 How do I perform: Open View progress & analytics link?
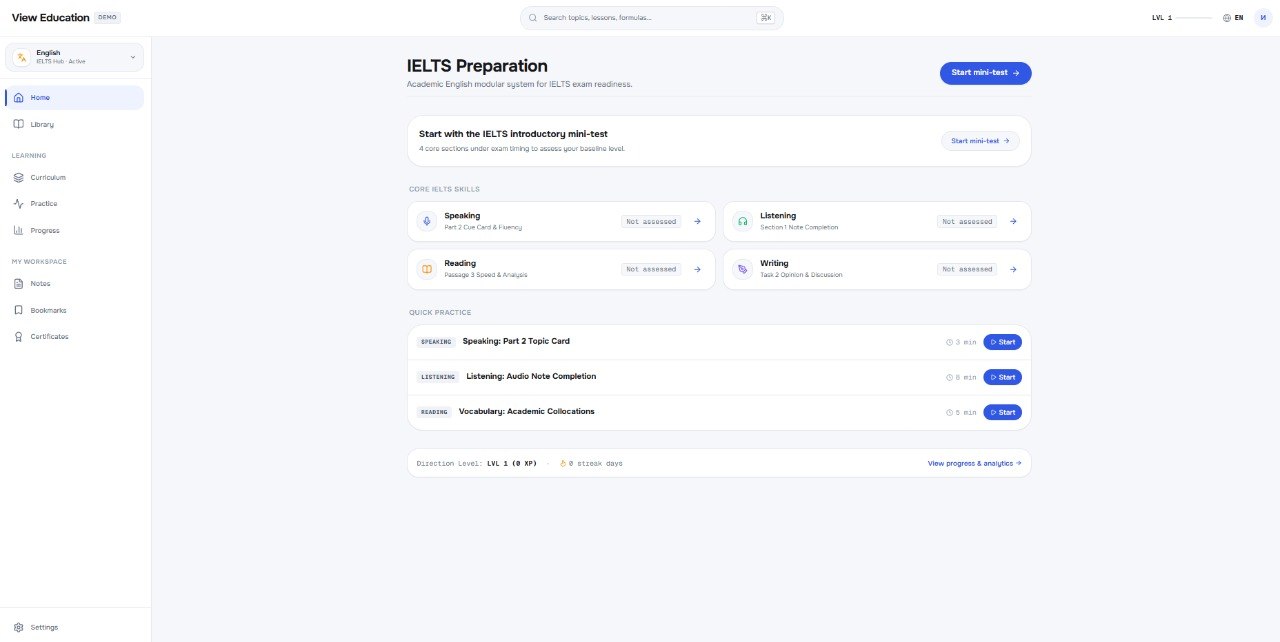click(x=974, y=463)
